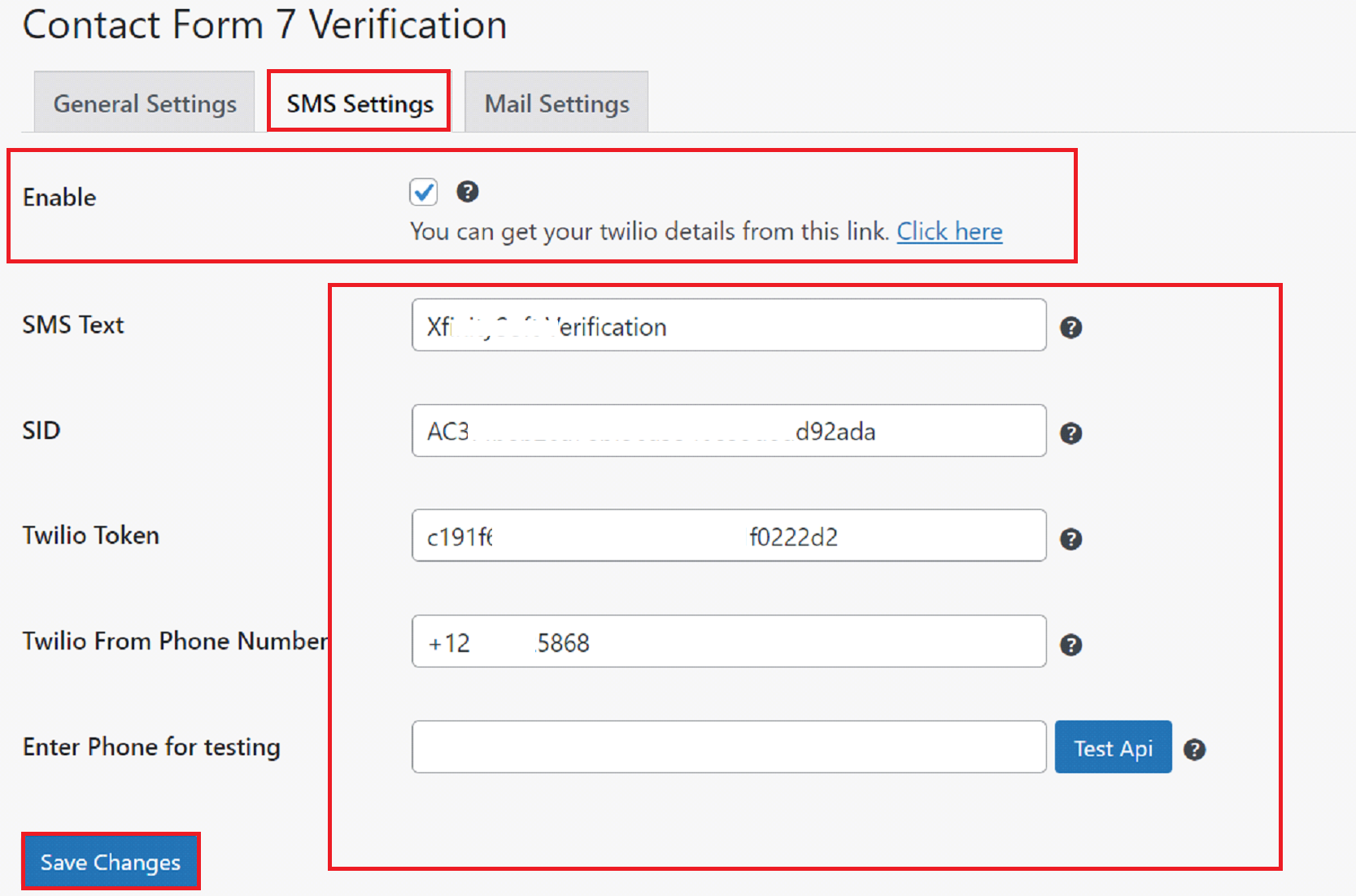Follow the Click here twilio link
Image resolution: width=1356 pixels, height=896 pixels.
coord(949,232)
